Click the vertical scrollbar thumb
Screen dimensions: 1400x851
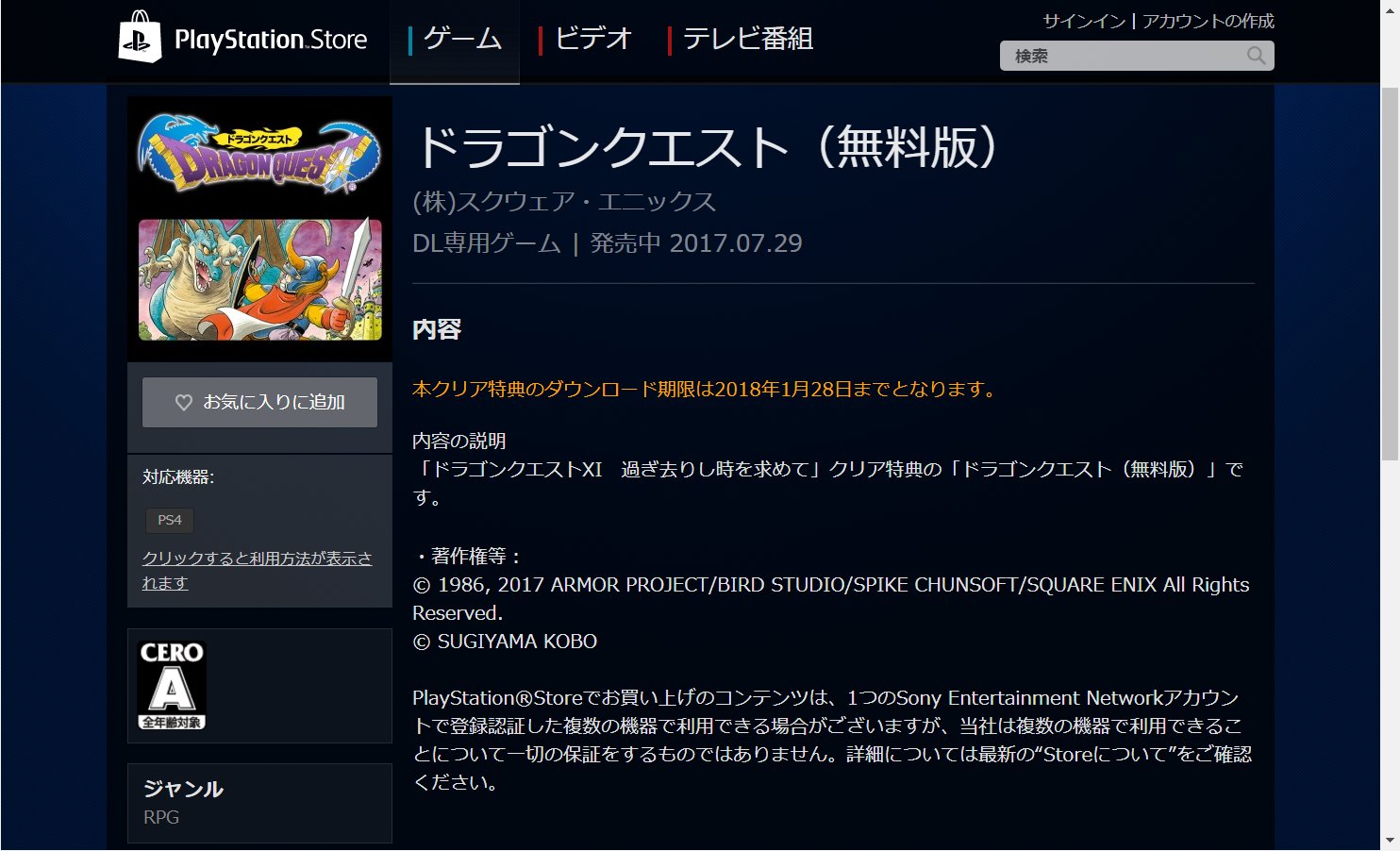click(1390, 274)
